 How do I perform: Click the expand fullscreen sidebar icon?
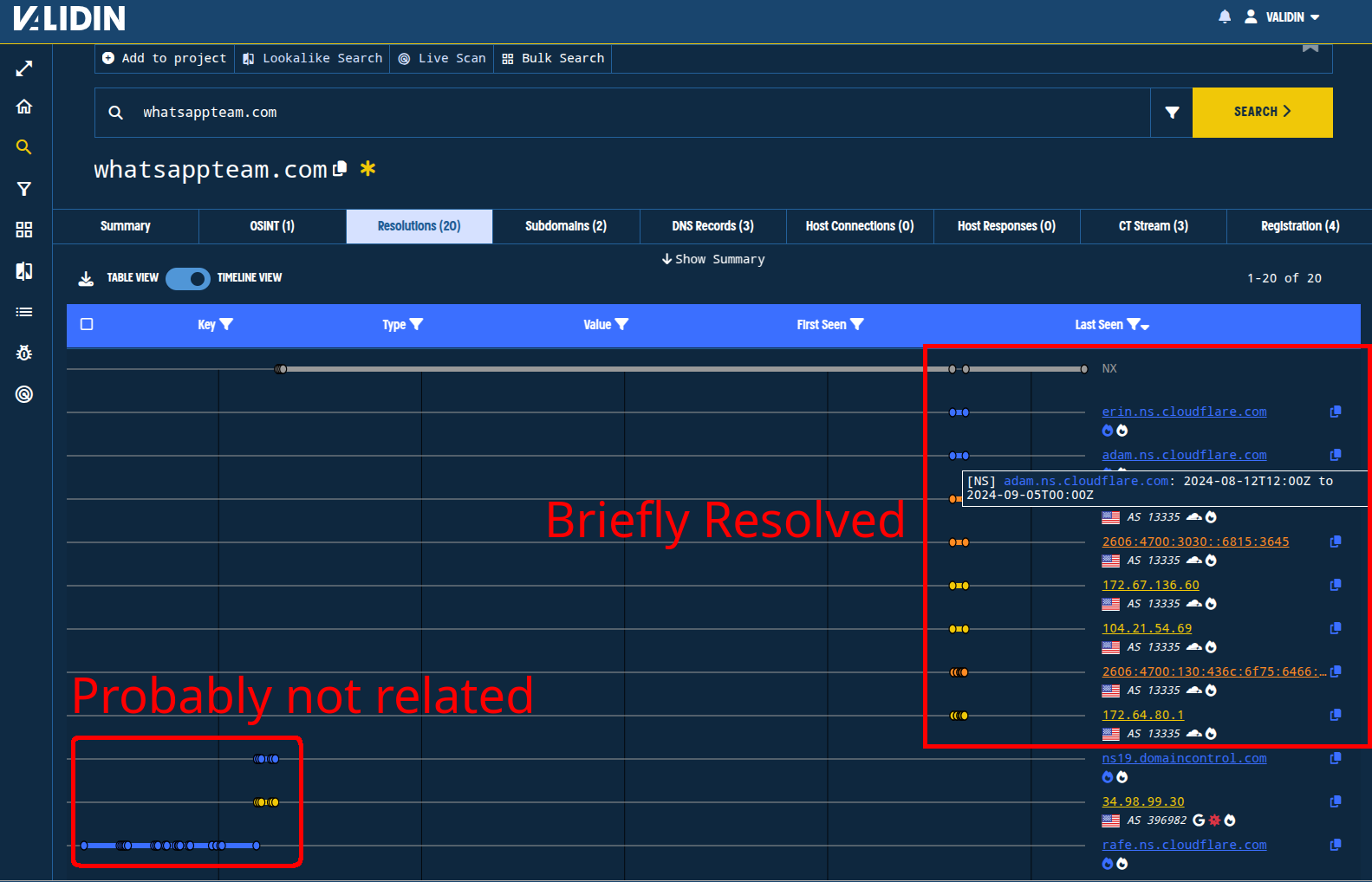24,68
